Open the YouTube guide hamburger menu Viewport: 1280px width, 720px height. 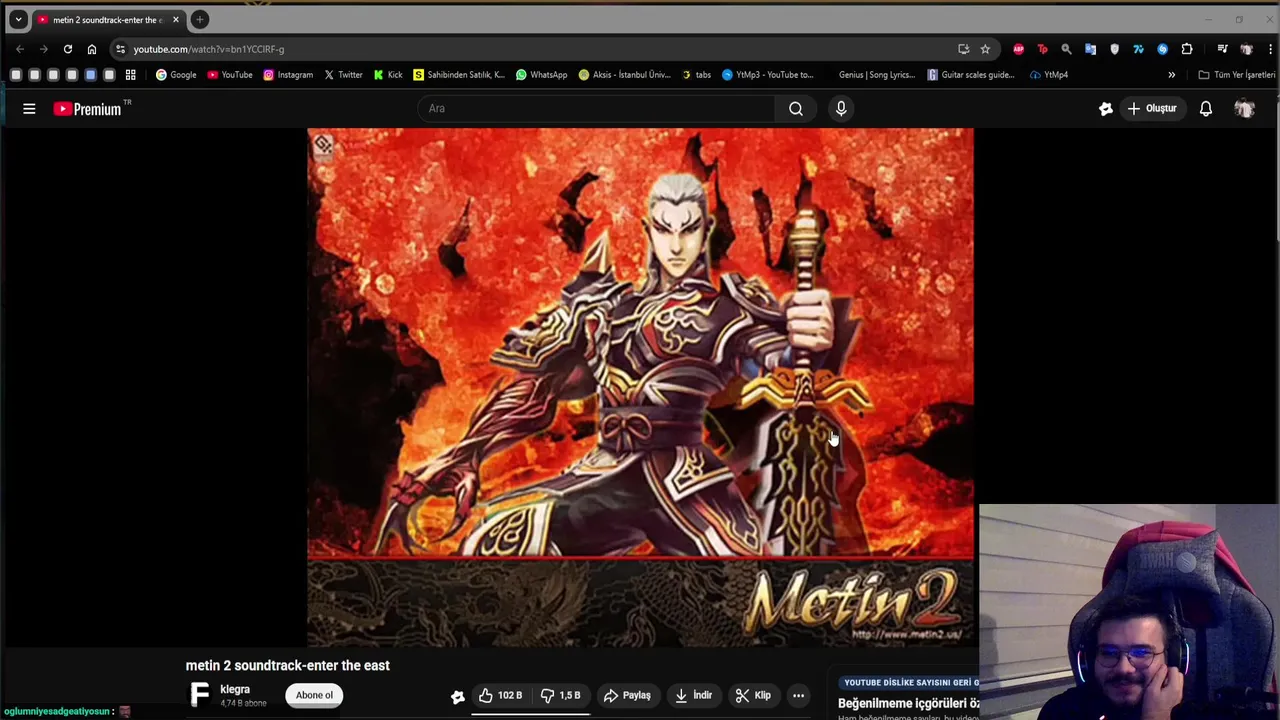[29, 108]
